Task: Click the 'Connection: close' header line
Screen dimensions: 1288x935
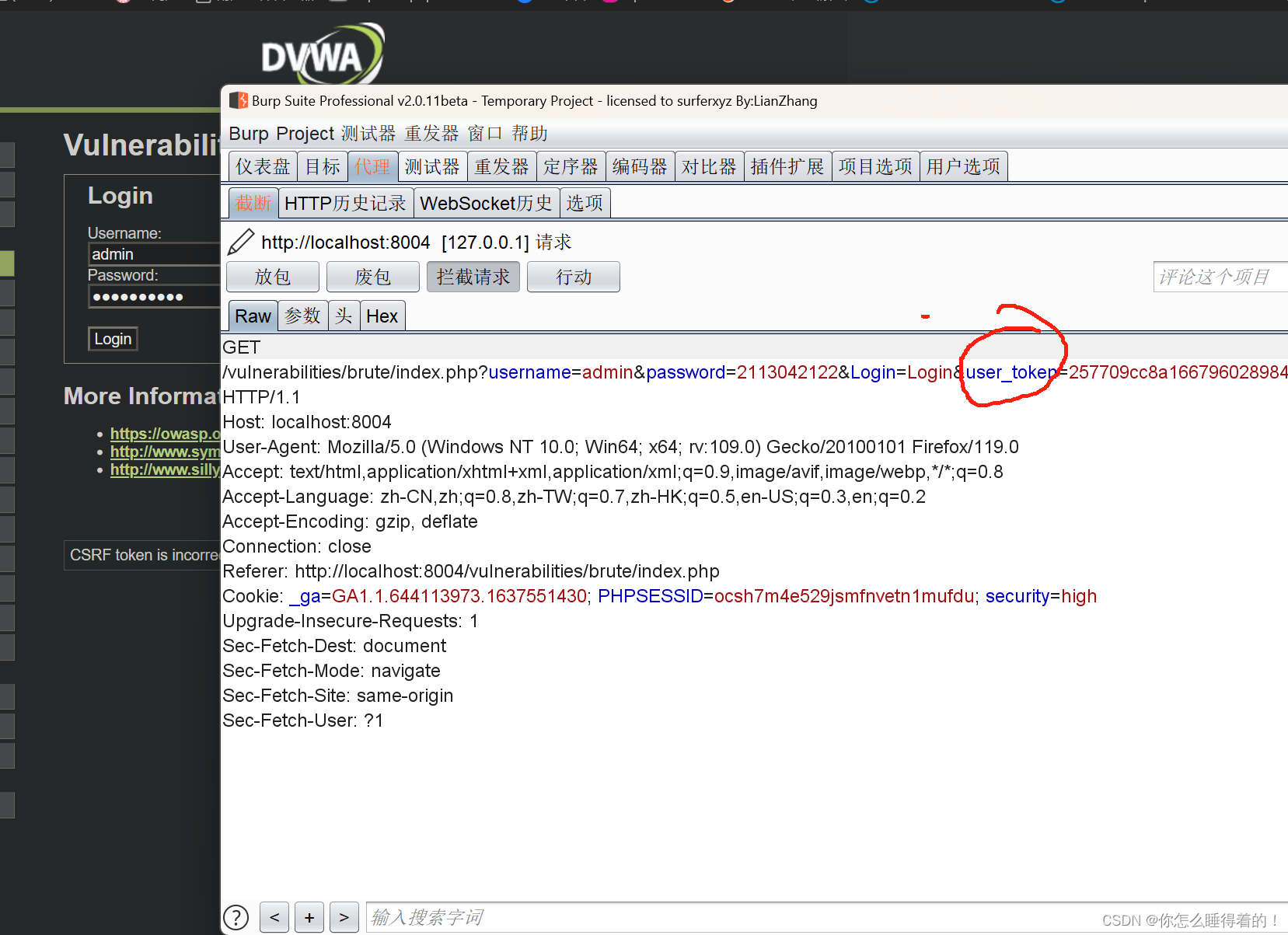Action: [297, 546]
